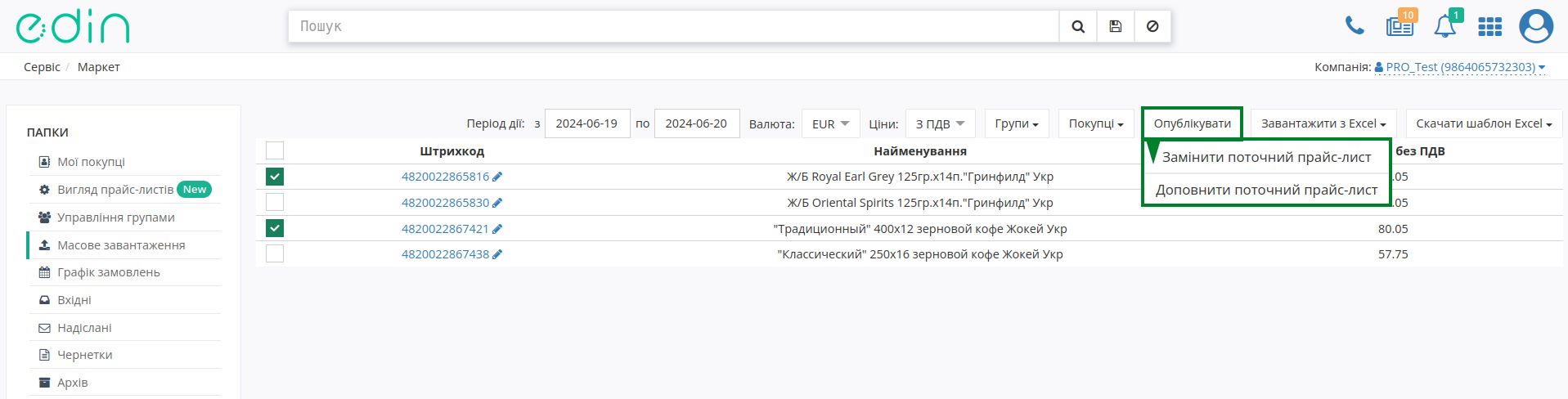Open barcode link 4820022865830
The height and width of the screenshot is (399, 1568).
pos(445,203)
